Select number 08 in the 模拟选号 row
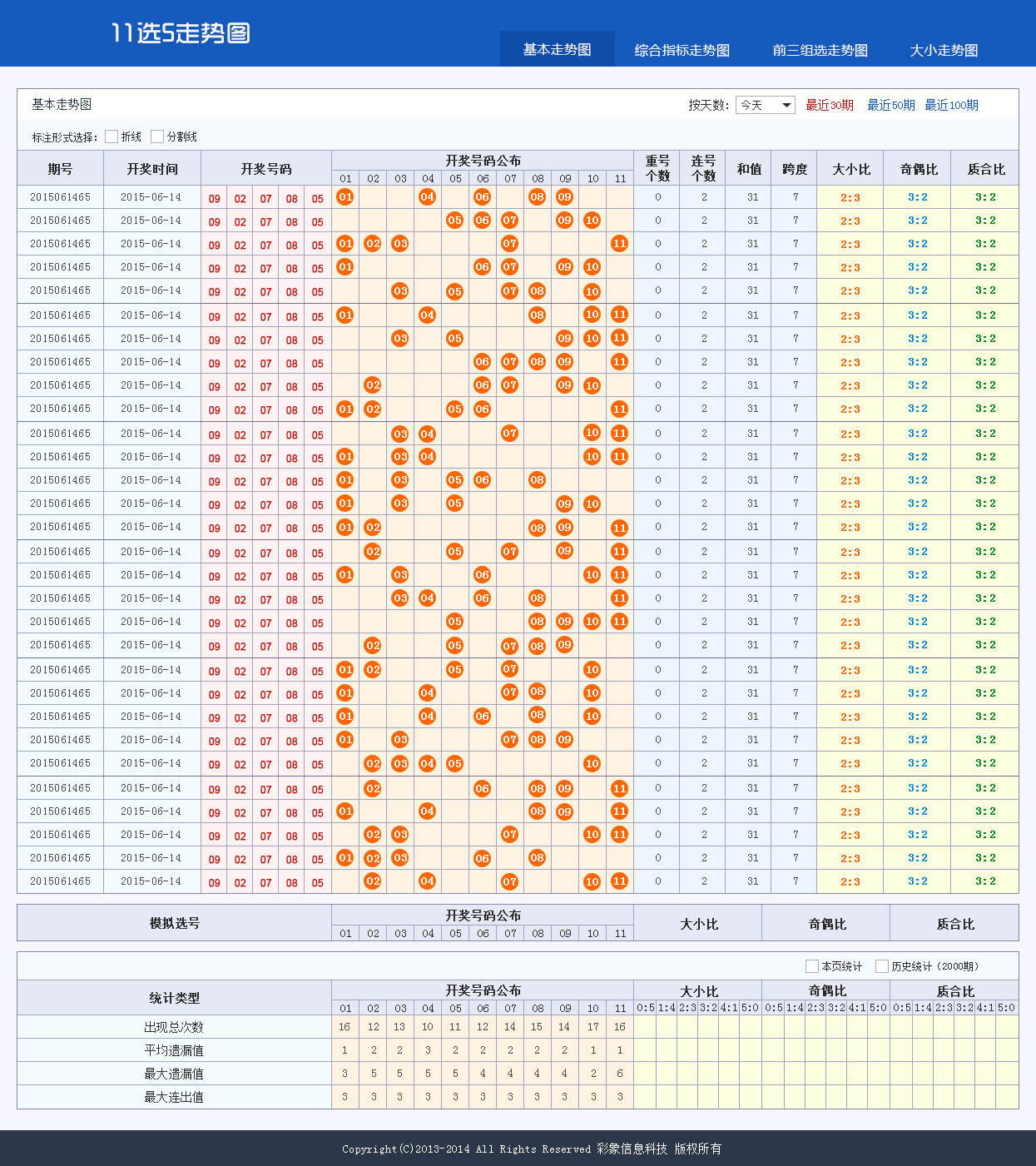This screenshot has height=1166, width=1036. [538, 933]
